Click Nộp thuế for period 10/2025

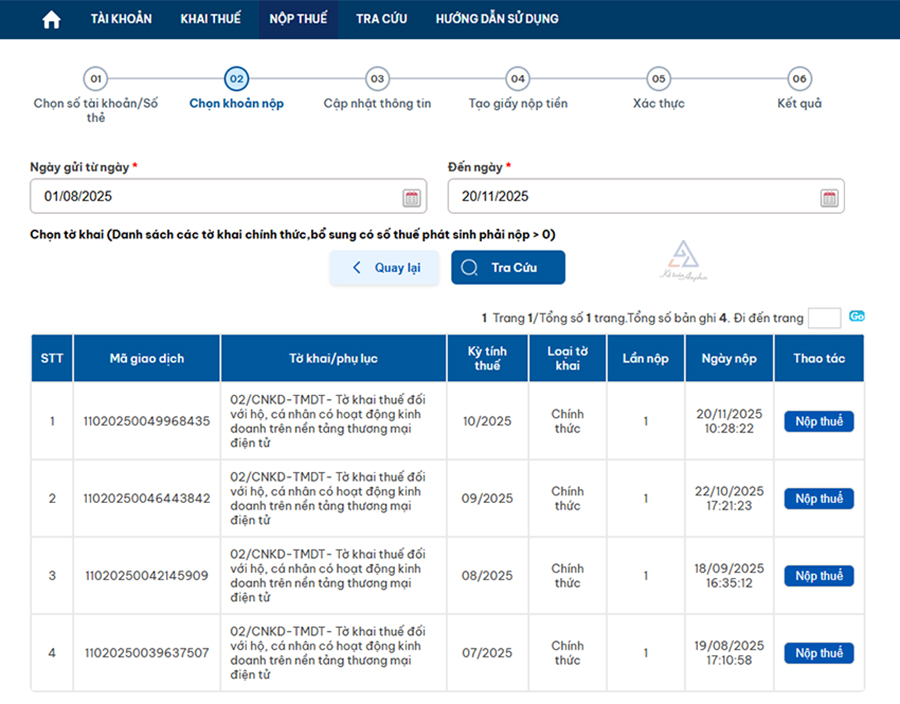[x=818, y=421]
